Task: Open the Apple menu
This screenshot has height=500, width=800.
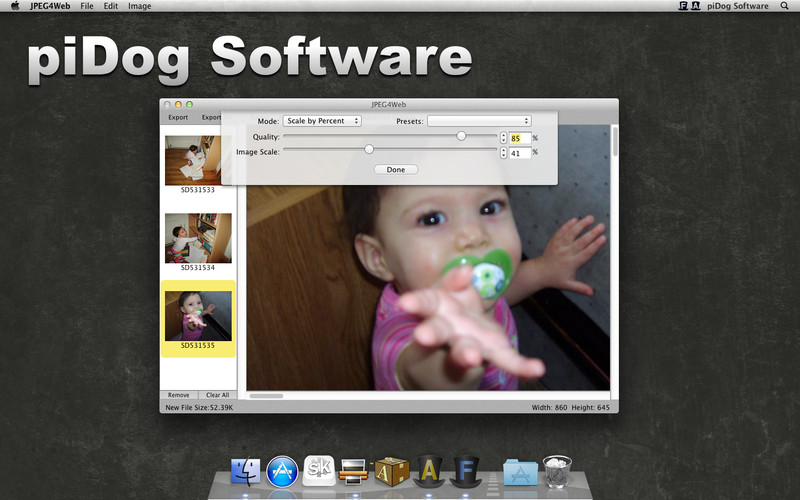Action: pyautogui.click(x=14, y=6)
